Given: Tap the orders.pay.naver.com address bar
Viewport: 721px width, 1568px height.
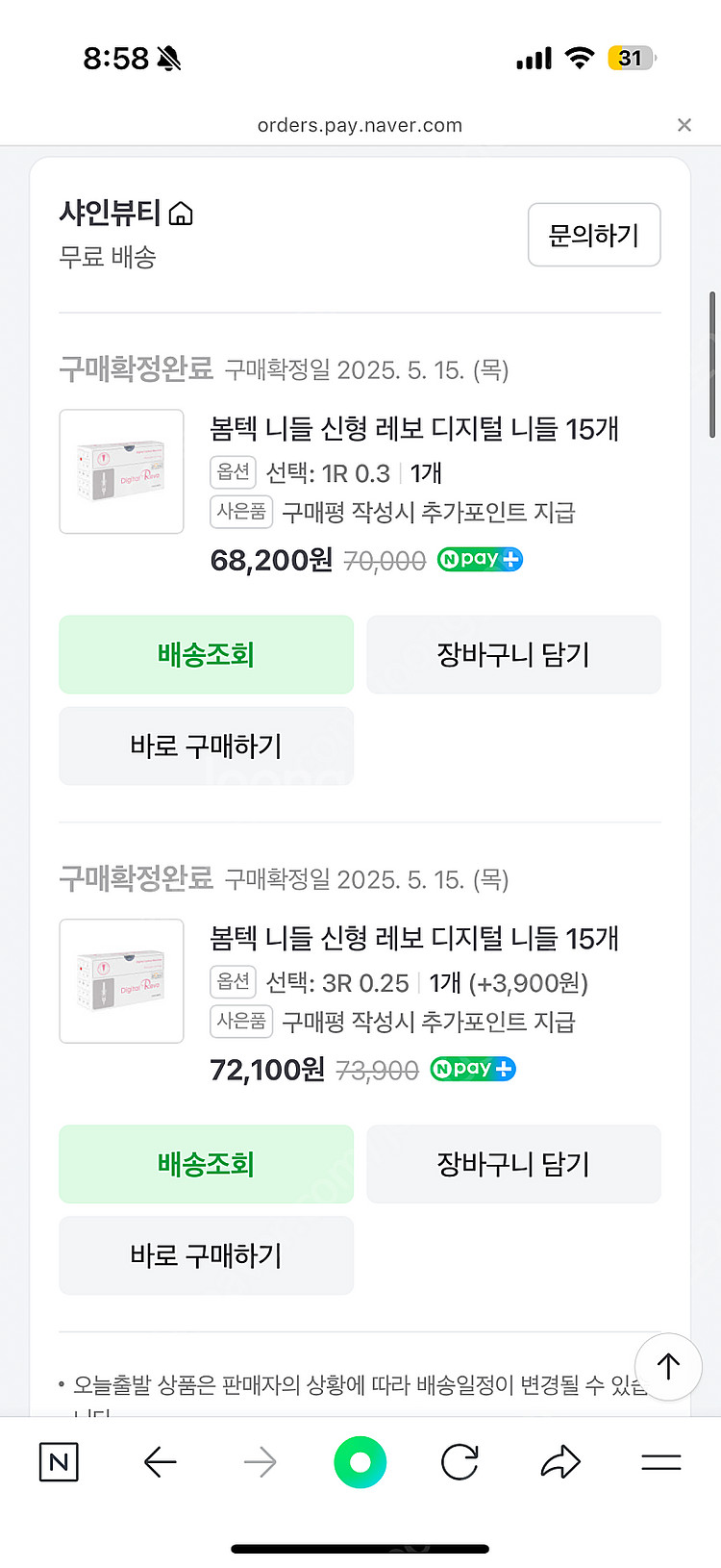Looking at the screenshot, I should tap(360, 125).
